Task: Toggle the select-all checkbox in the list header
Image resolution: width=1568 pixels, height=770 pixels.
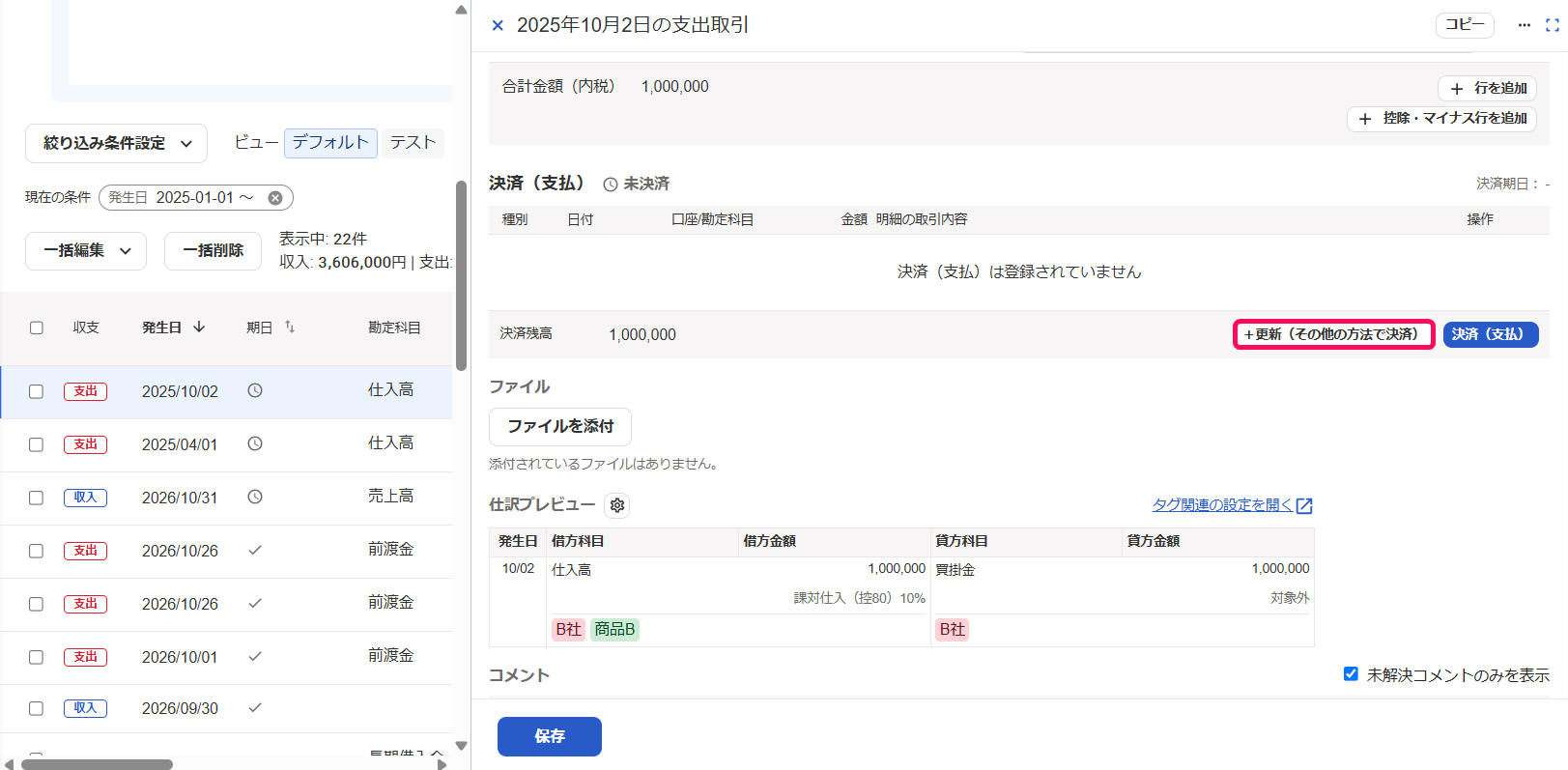Action: coord(37,328)
